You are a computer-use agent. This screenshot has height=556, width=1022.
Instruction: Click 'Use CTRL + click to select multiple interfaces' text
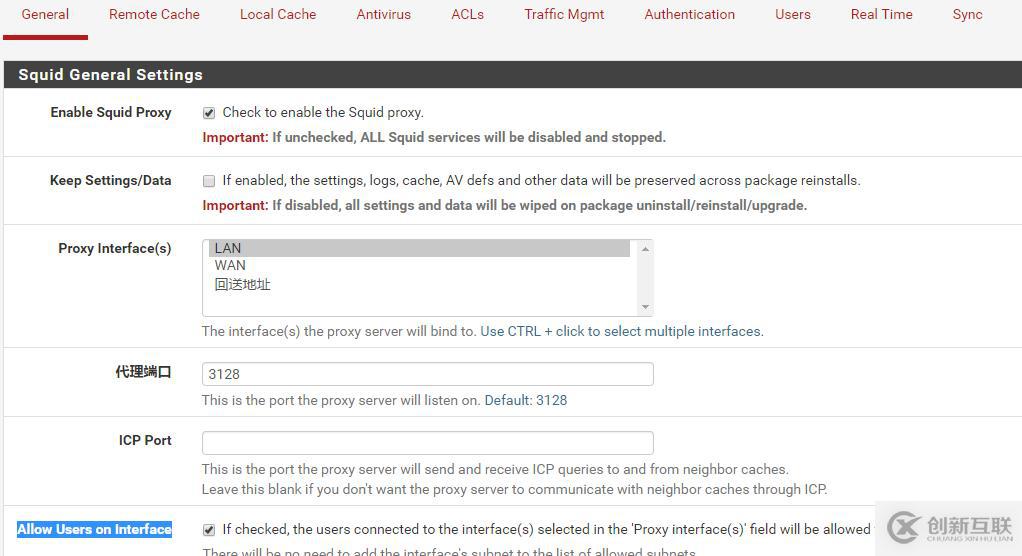tap(622, 331)
